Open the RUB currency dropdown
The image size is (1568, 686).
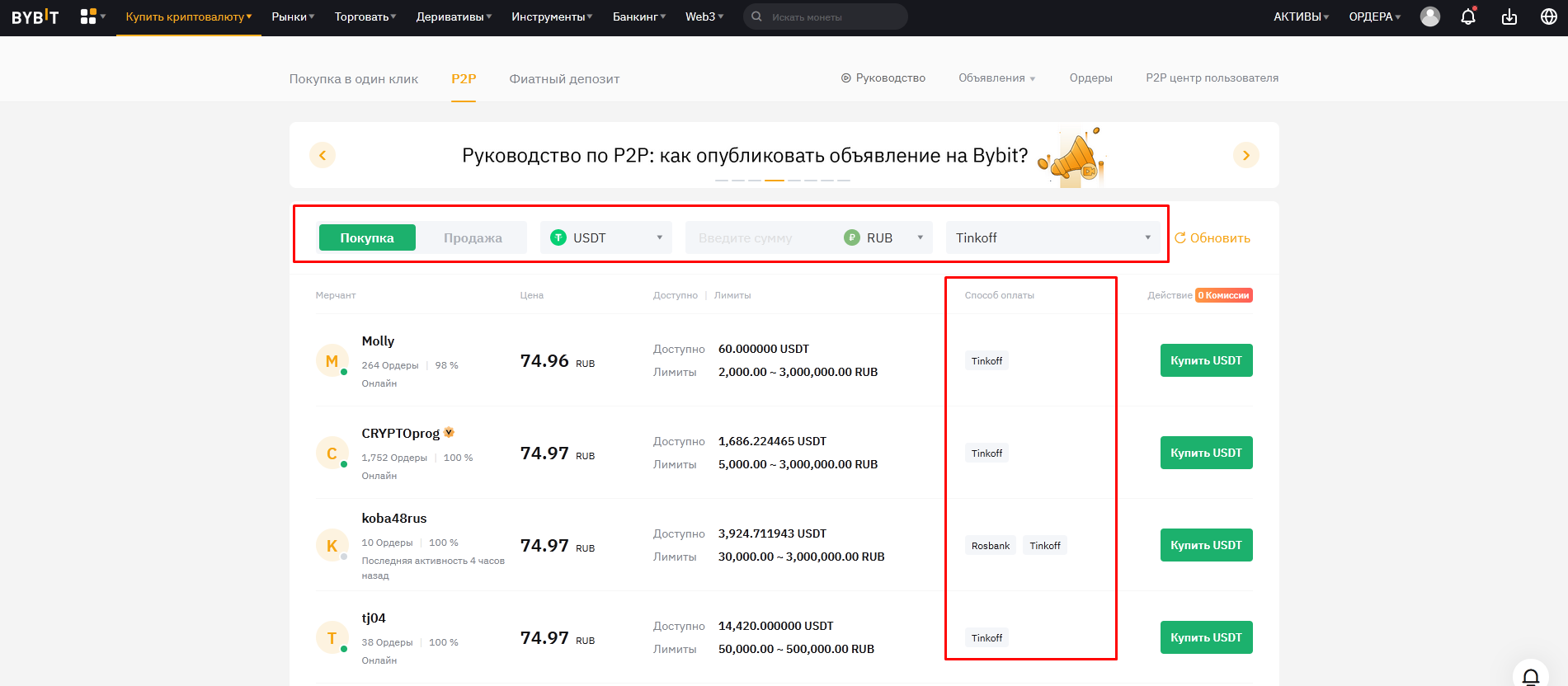[886, 237]
